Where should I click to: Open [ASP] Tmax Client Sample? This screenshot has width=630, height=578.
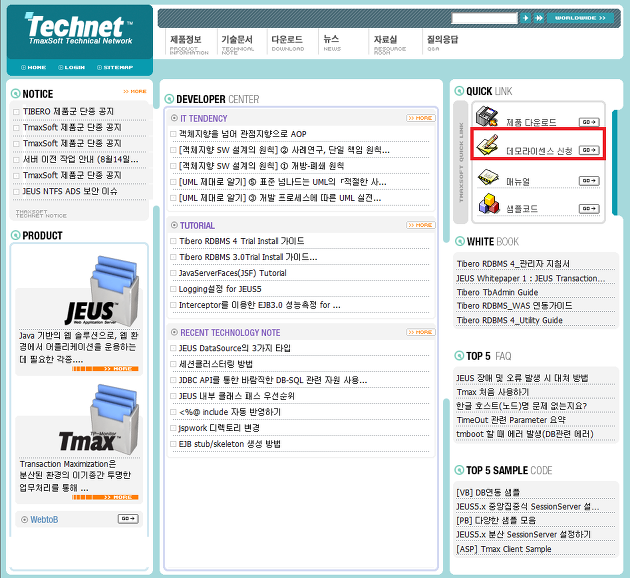pos(504,549)
